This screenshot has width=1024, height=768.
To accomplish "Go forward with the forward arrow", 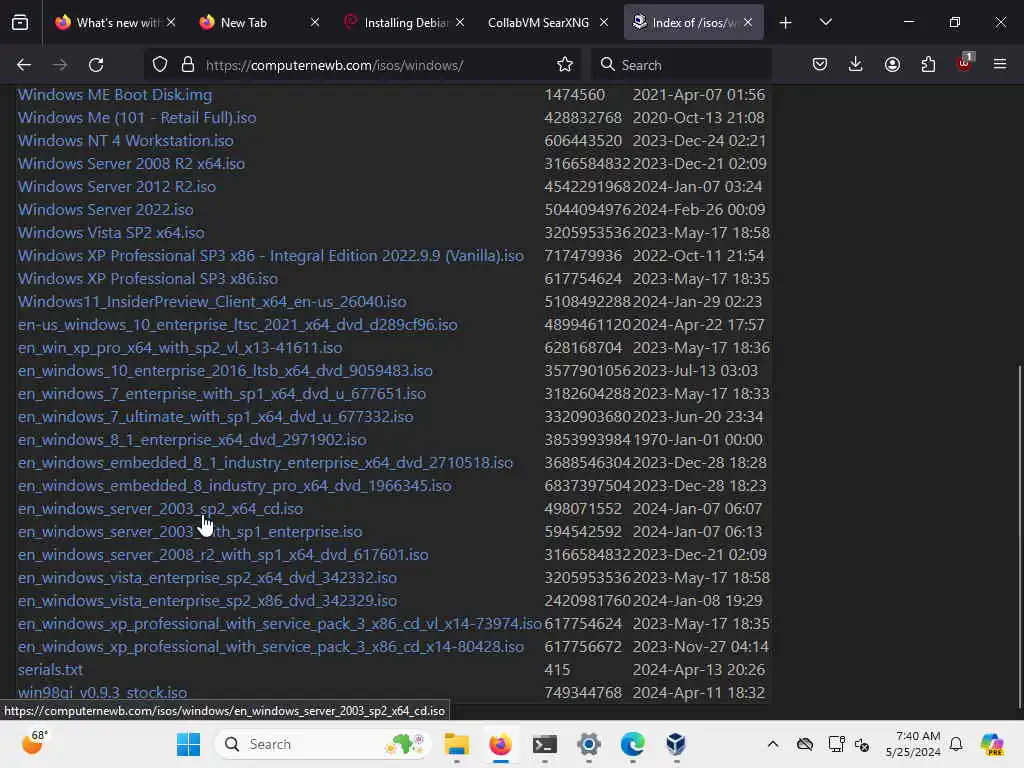I will click(60, 65).
